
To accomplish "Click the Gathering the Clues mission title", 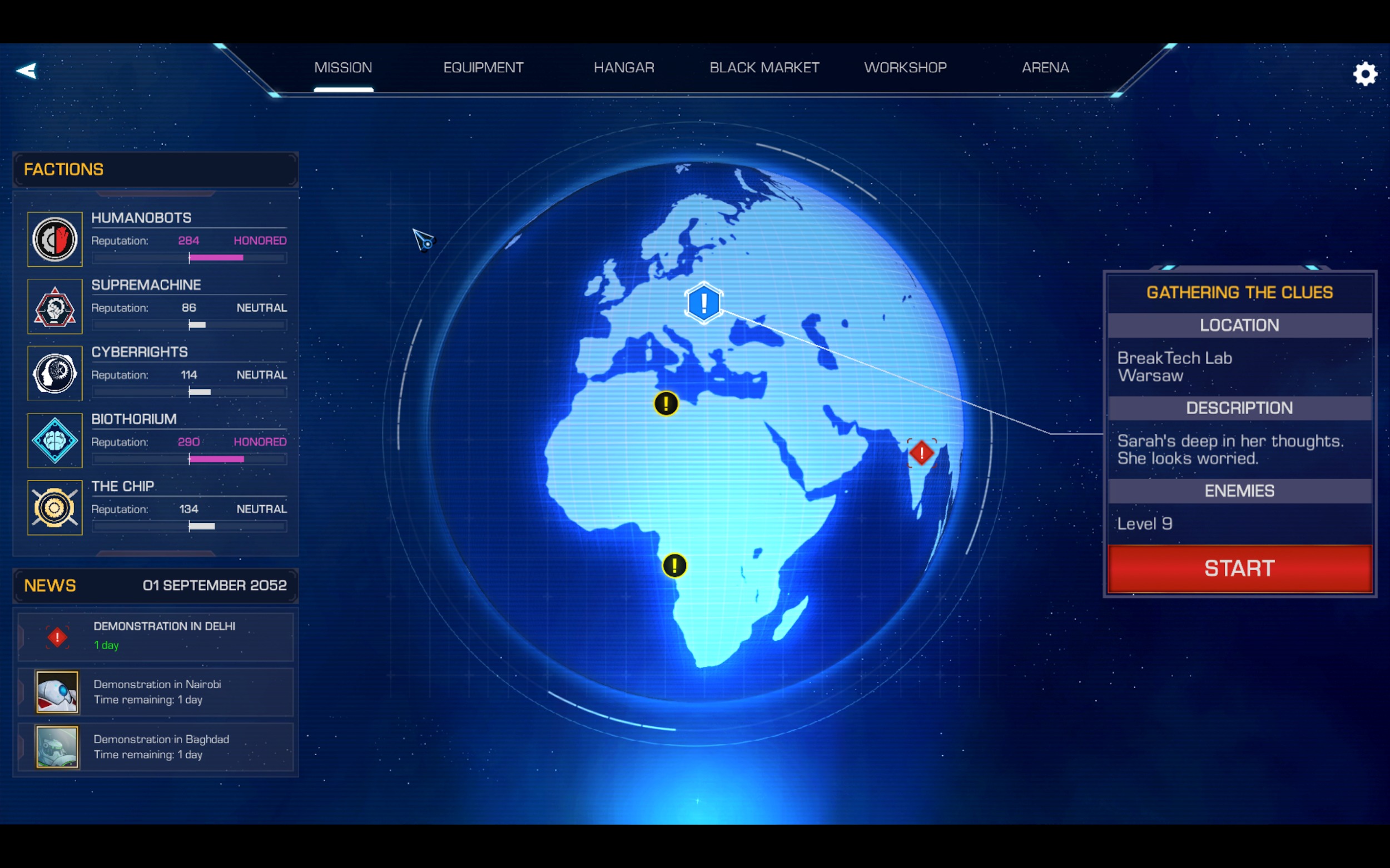I will tap(1239, 293).
